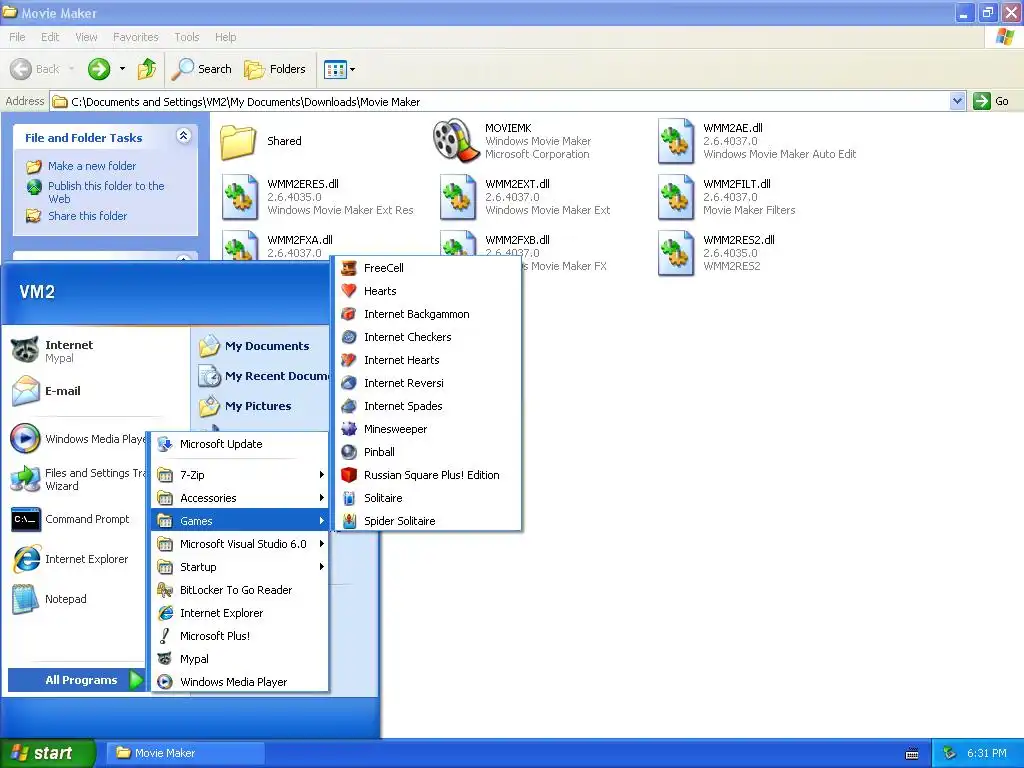Click Movie Maker taskbar button
Image resolution: width=1024 pixels, height=768 pixels.
pyautogui.click(x=185, y=753)
